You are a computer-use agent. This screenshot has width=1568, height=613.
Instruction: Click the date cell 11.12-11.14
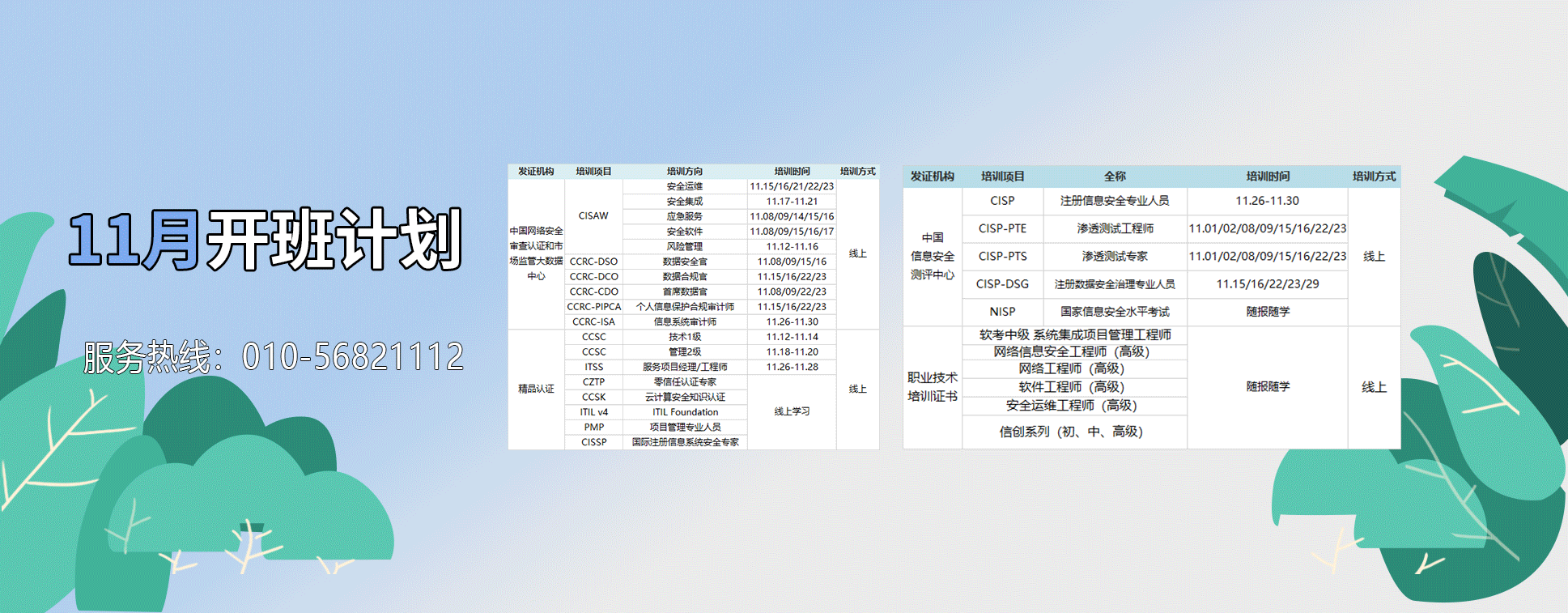pyautogui.click(x=792, y=337)
